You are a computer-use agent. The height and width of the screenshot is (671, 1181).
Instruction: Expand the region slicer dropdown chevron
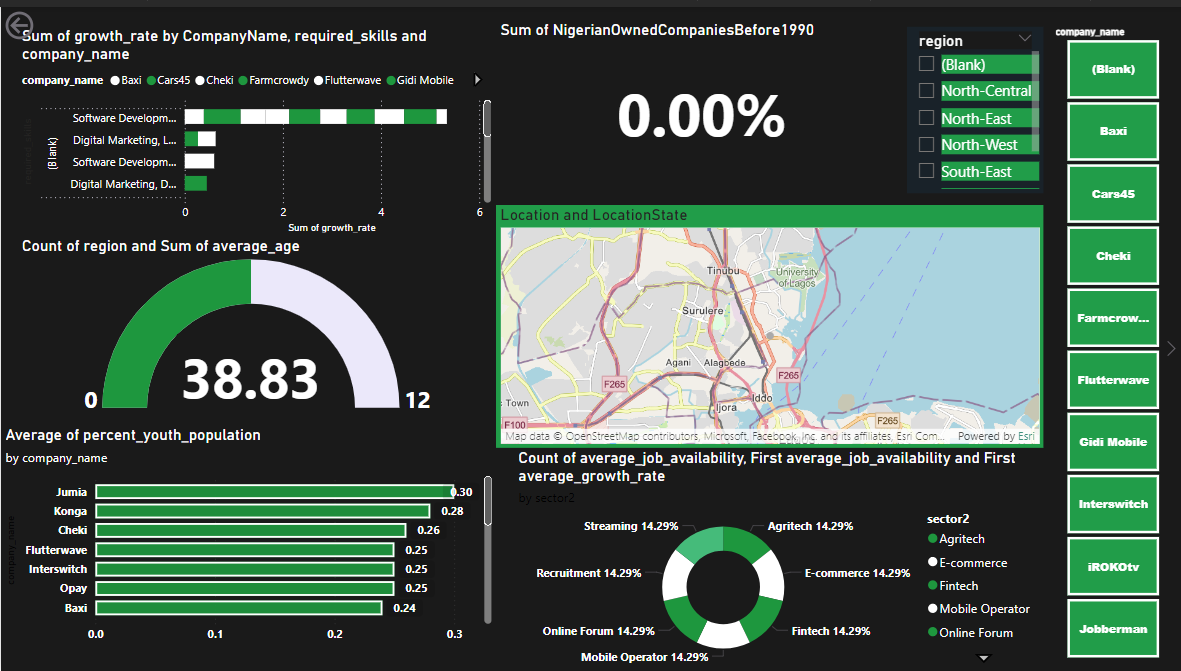pos(1025,39)
